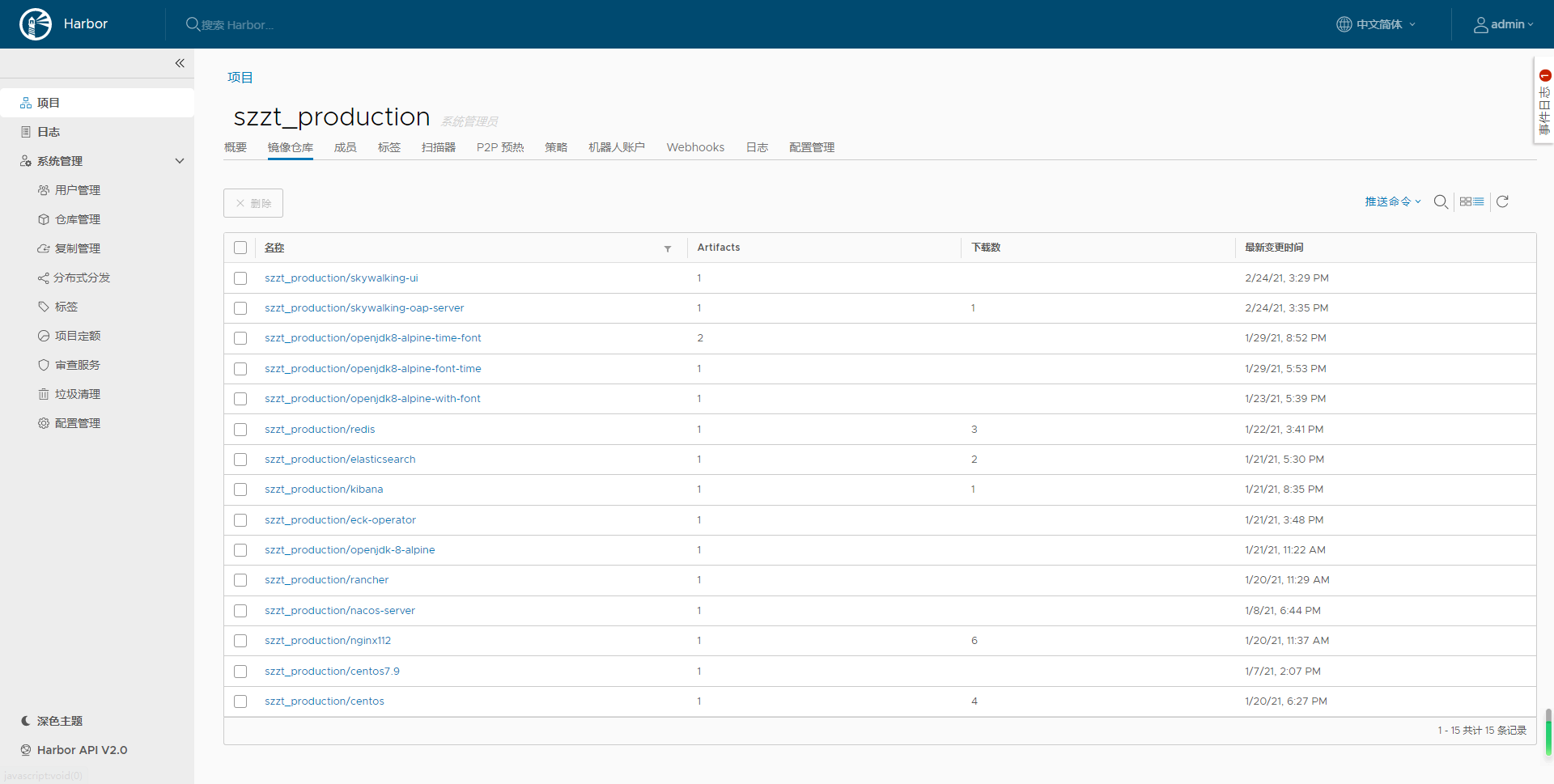The width and height of the screenshot is (1554, 784).
Task: Sort by 最新变更时间 column header
Action: [x=1274, y=248]
